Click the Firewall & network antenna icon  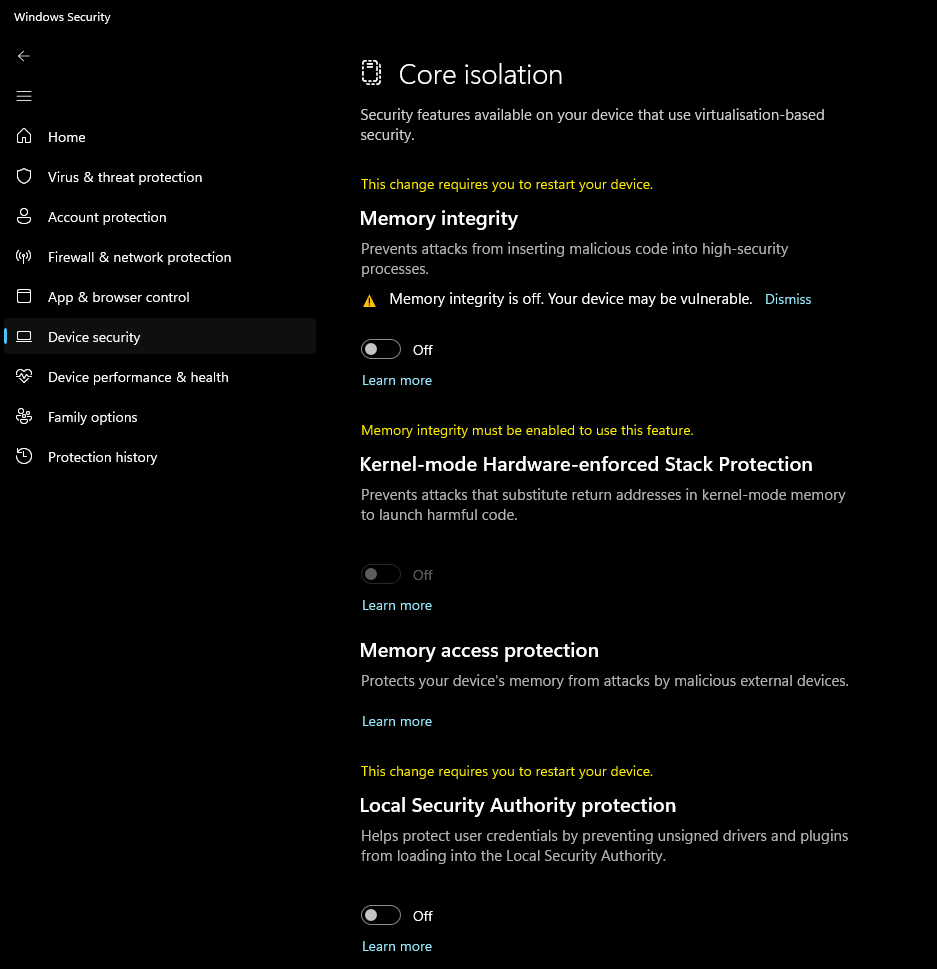[23, 256]
